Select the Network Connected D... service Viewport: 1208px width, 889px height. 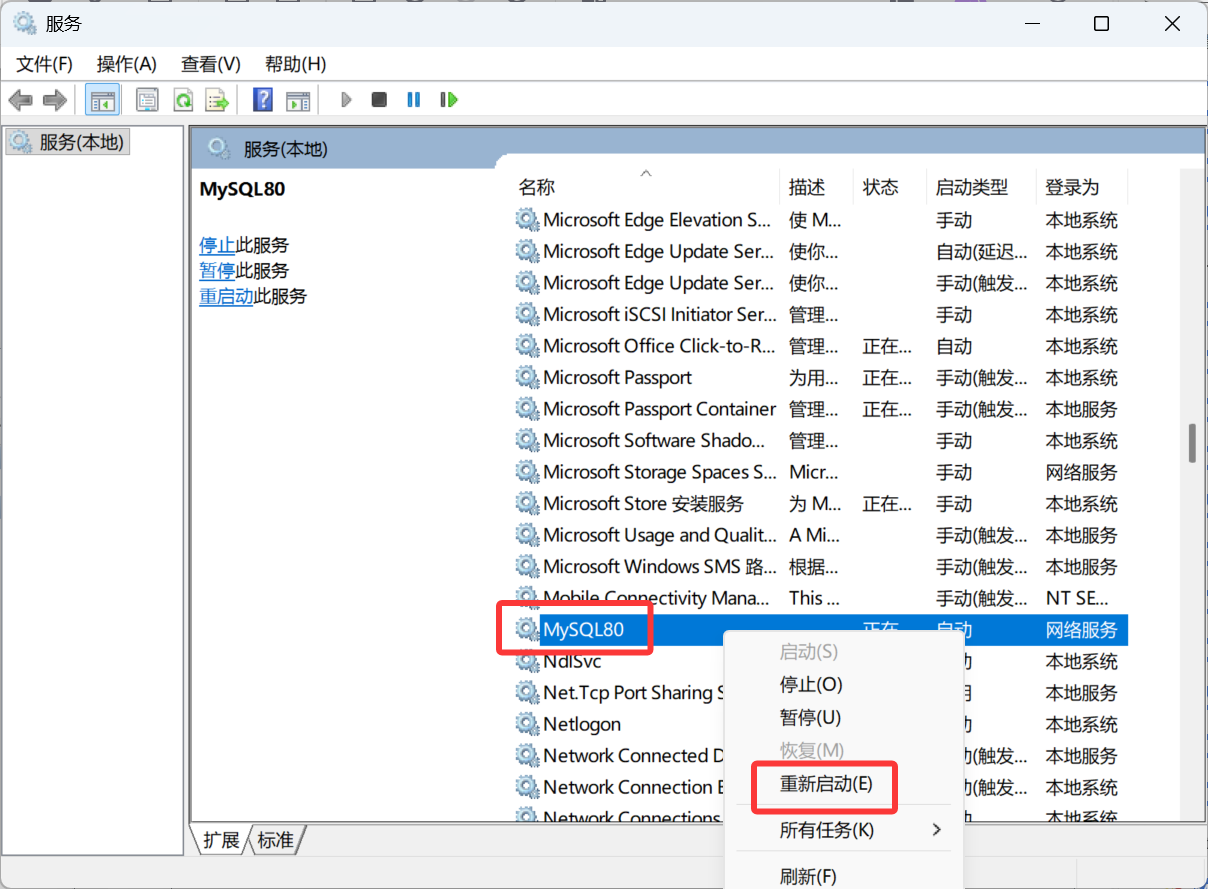pyautogui.click(x=633, y=755)
